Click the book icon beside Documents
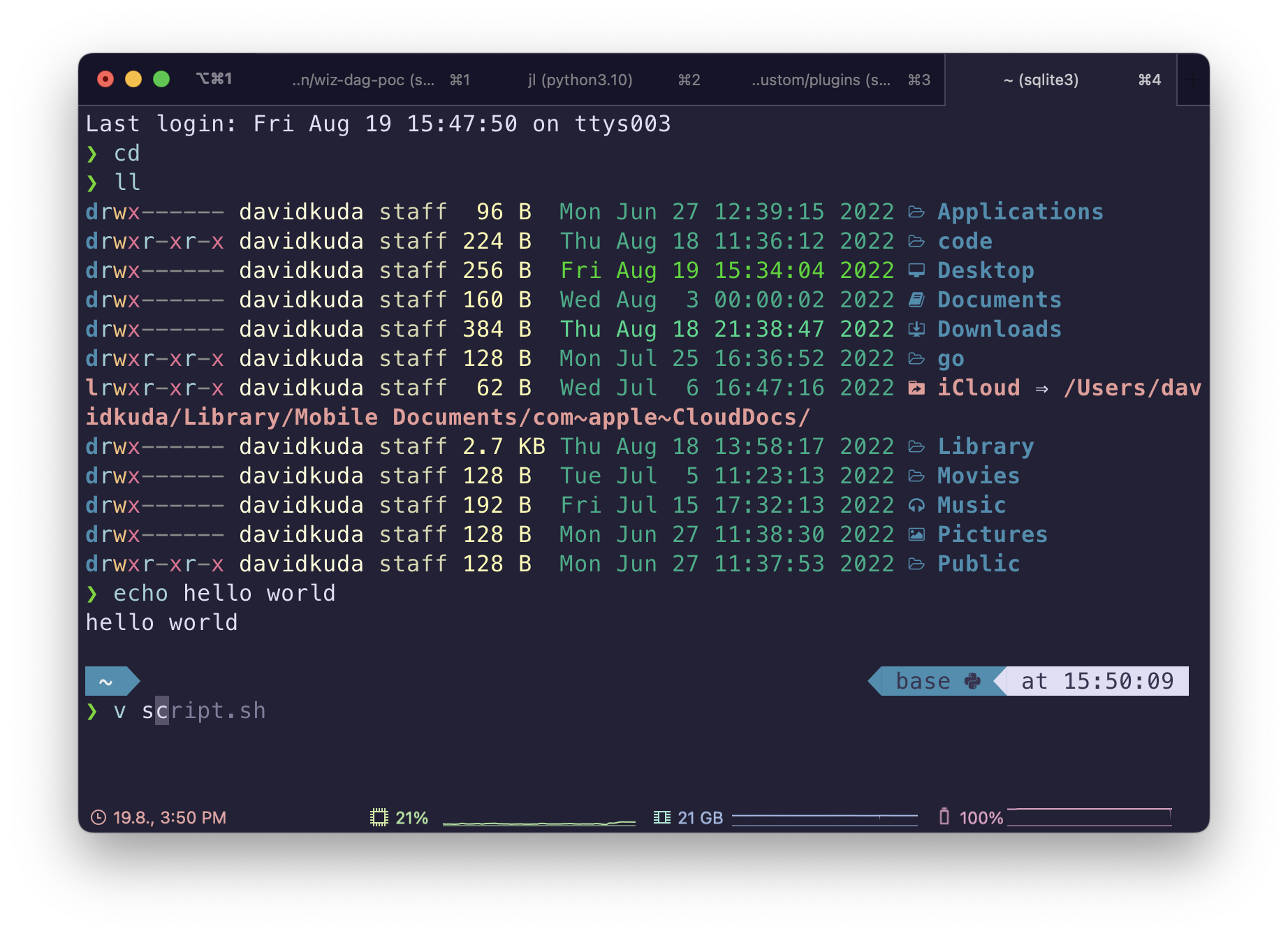Viewport: 1288px width, 936px height. click(916, 300)
